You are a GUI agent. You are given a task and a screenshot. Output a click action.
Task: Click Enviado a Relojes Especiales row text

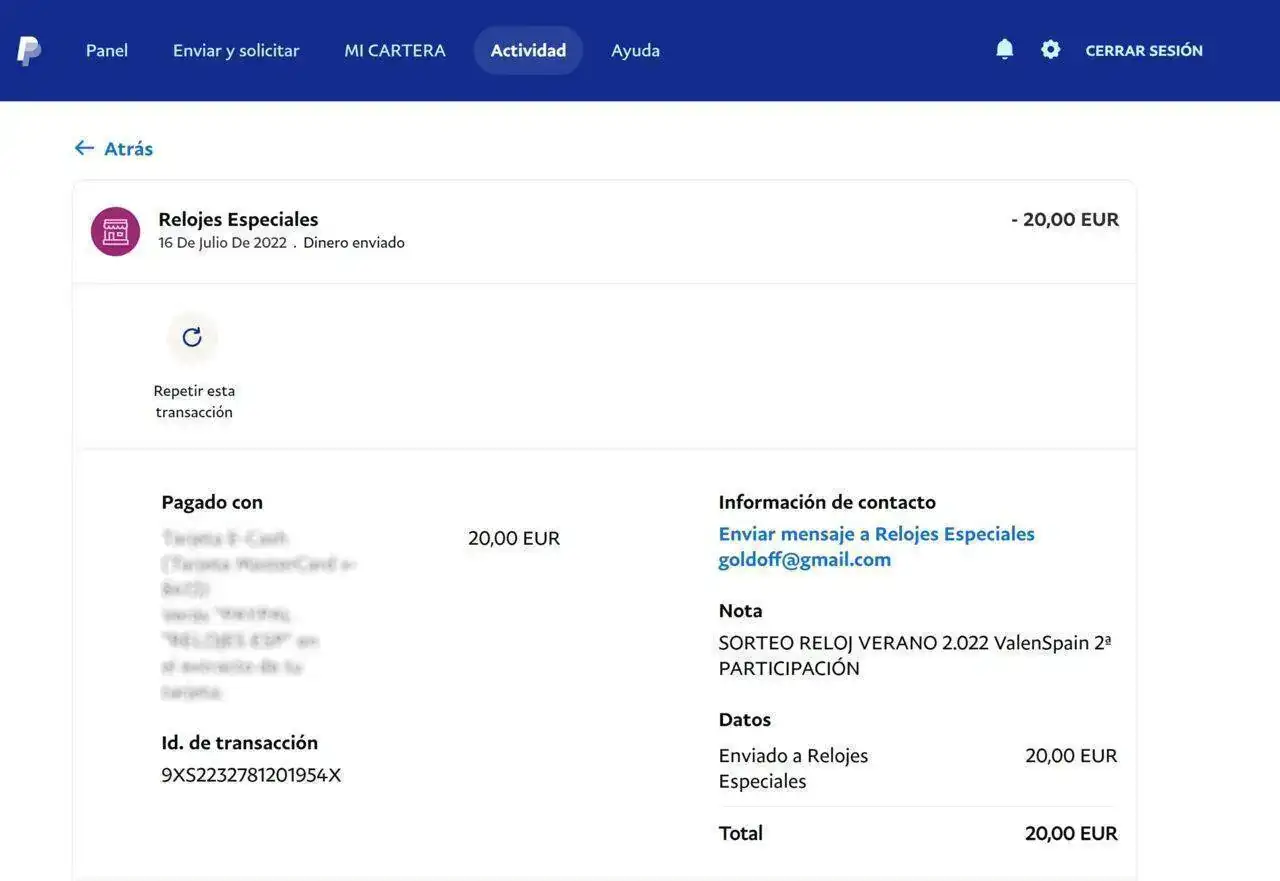pos(794,768)
